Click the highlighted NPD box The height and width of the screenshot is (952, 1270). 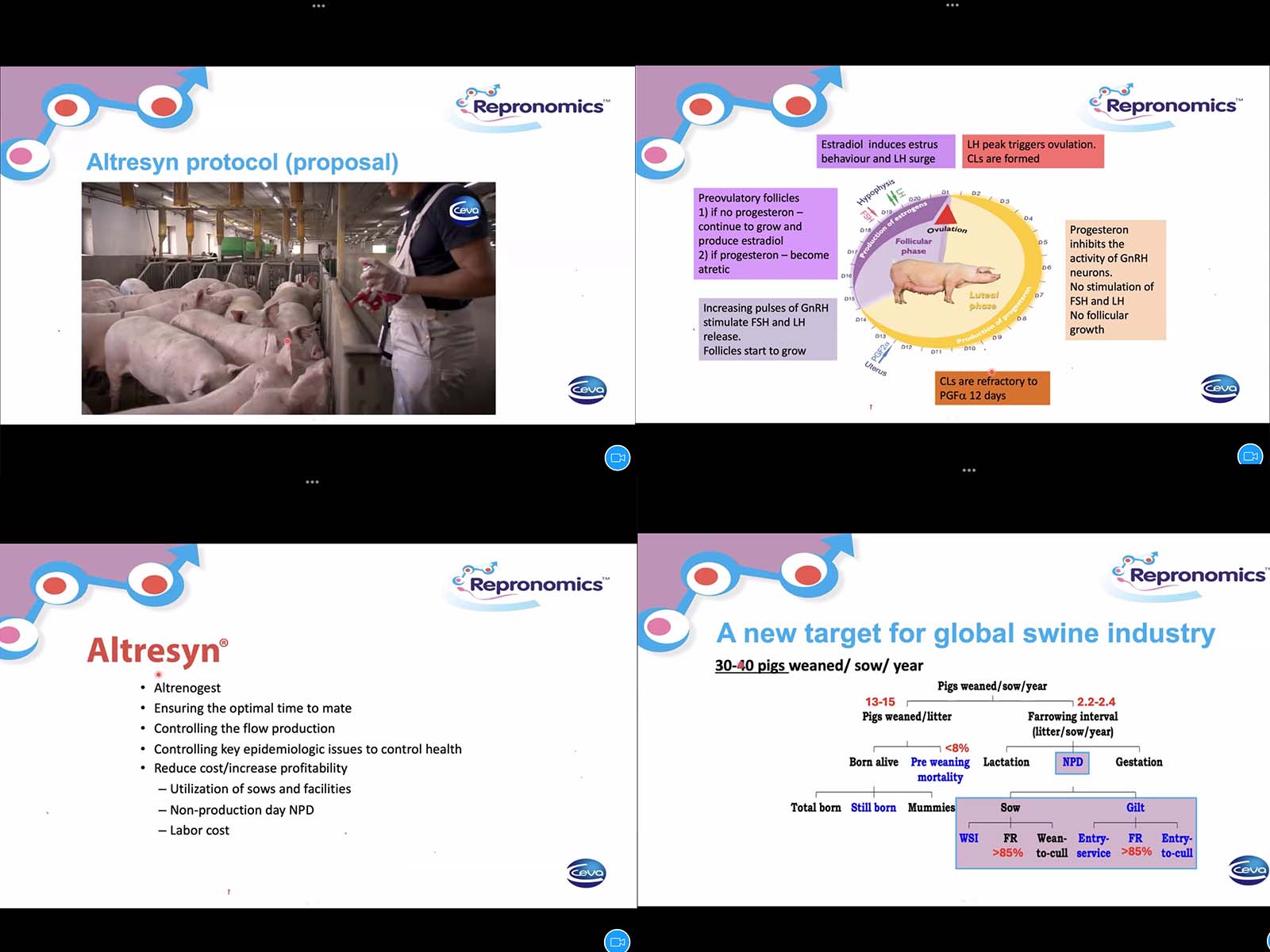(x=1072, y=762)
